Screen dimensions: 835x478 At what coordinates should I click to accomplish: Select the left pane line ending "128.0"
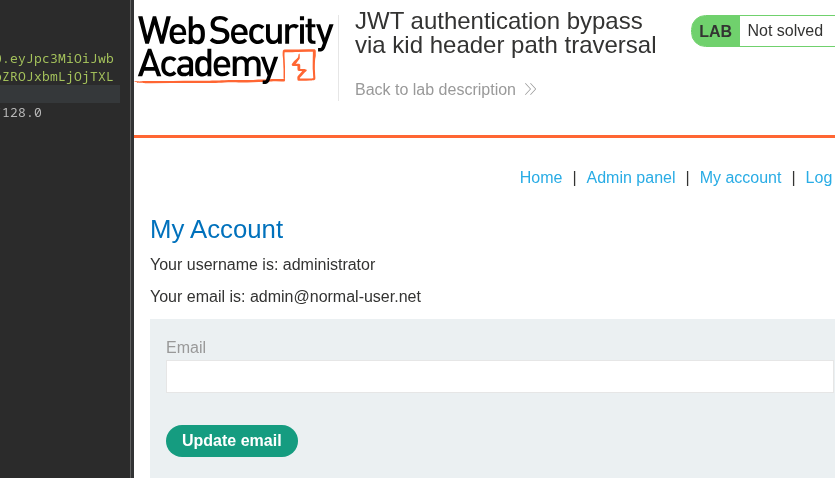click(22, 113)
